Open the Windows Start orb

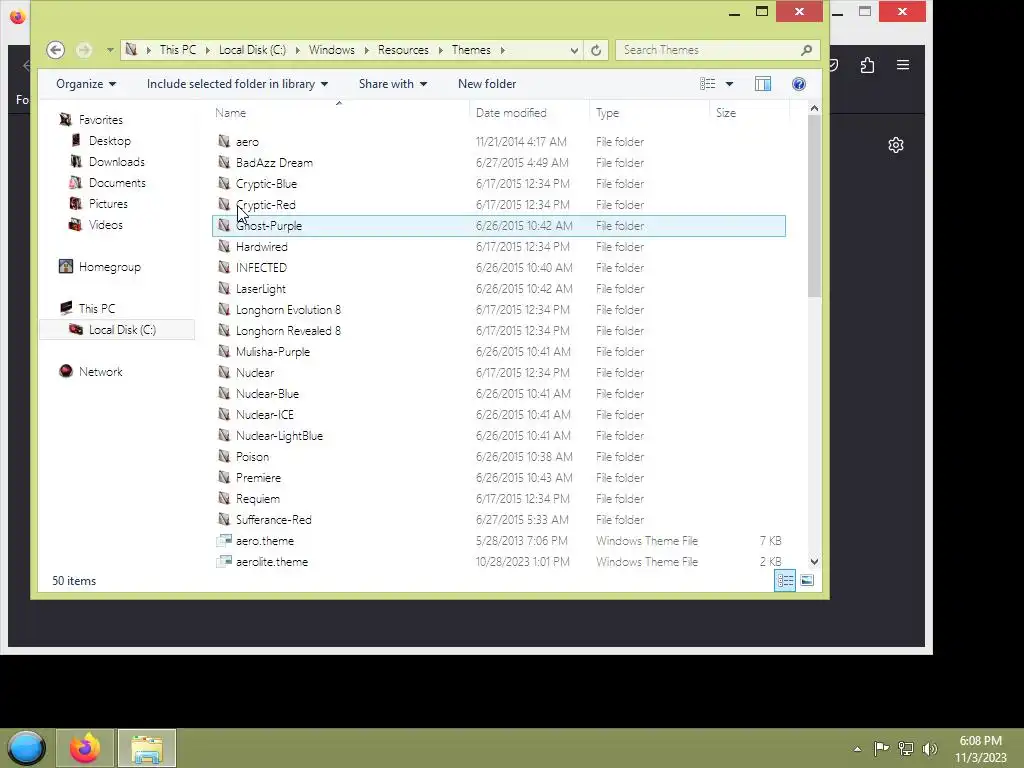(x=27, y=748)
